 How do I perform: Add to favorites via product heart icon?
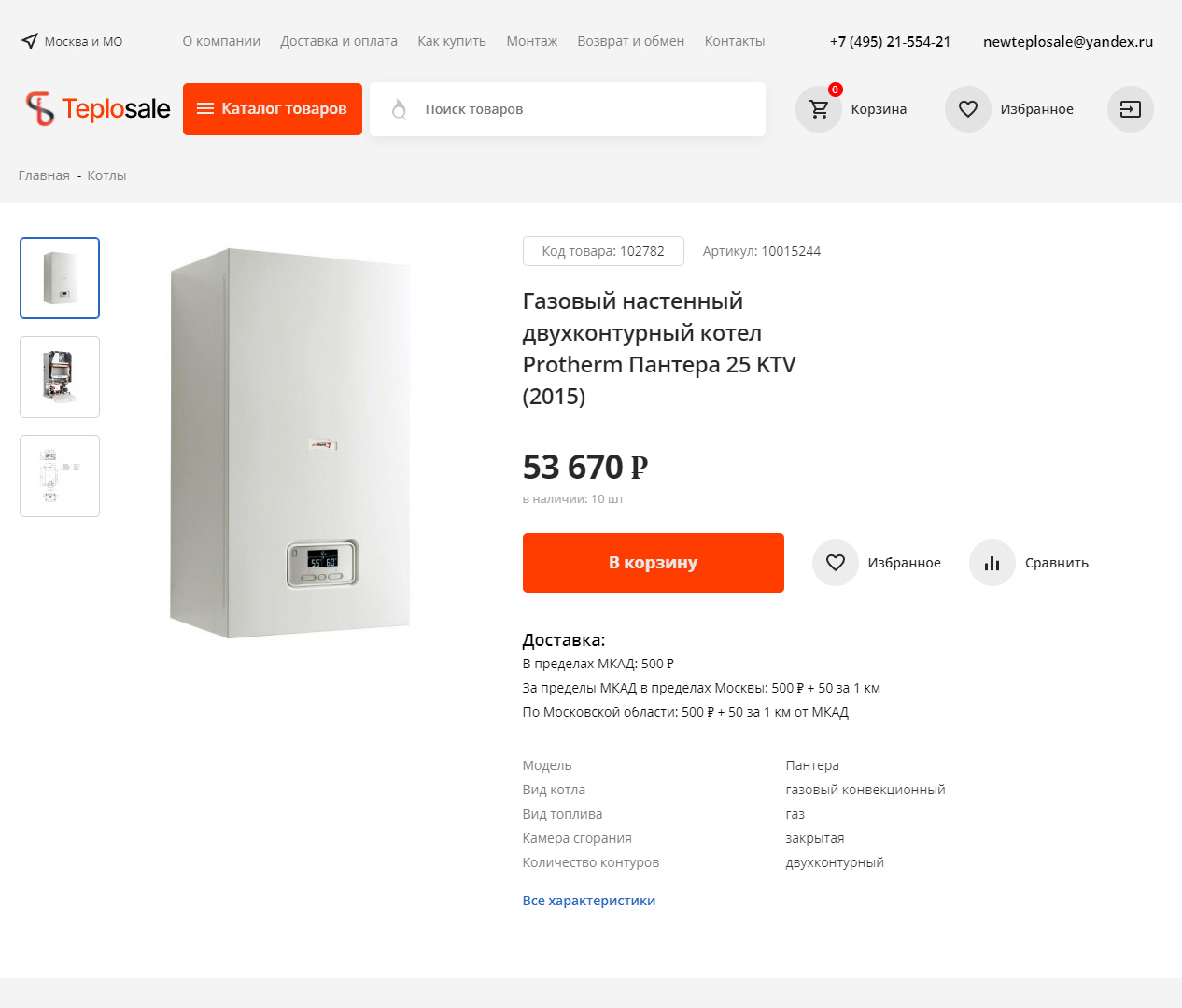click(x=836, y=563)
